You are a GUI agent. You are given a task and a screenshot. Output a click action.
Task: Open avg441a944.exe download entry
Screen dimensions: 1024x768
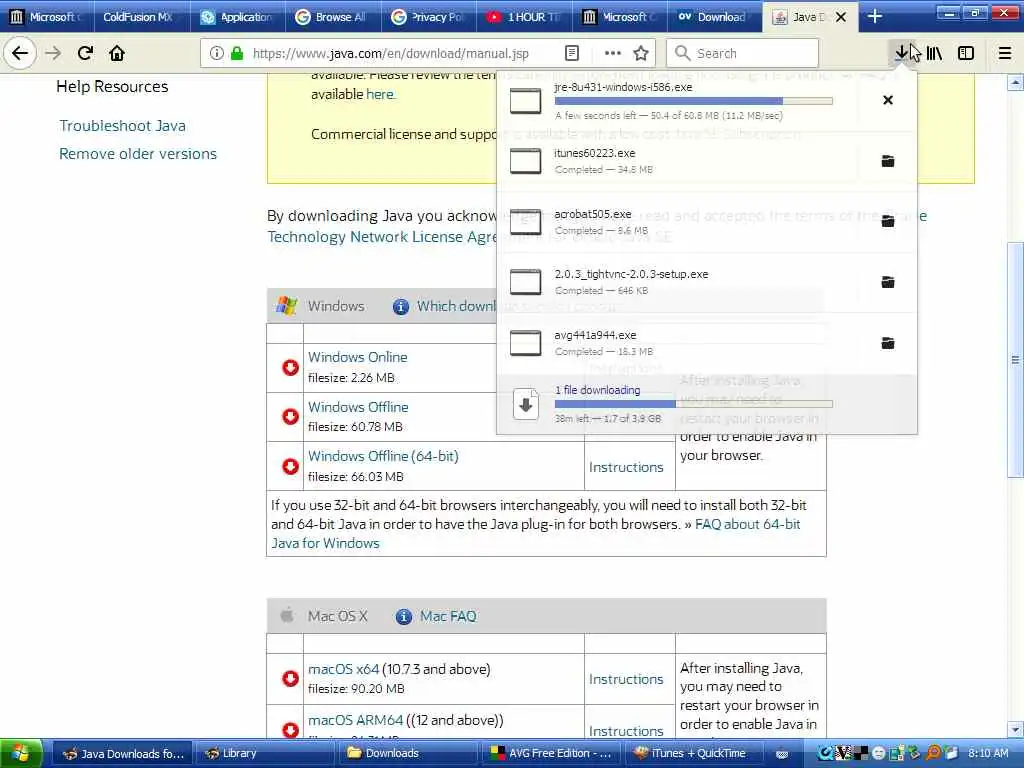click(x=679, y=343)
